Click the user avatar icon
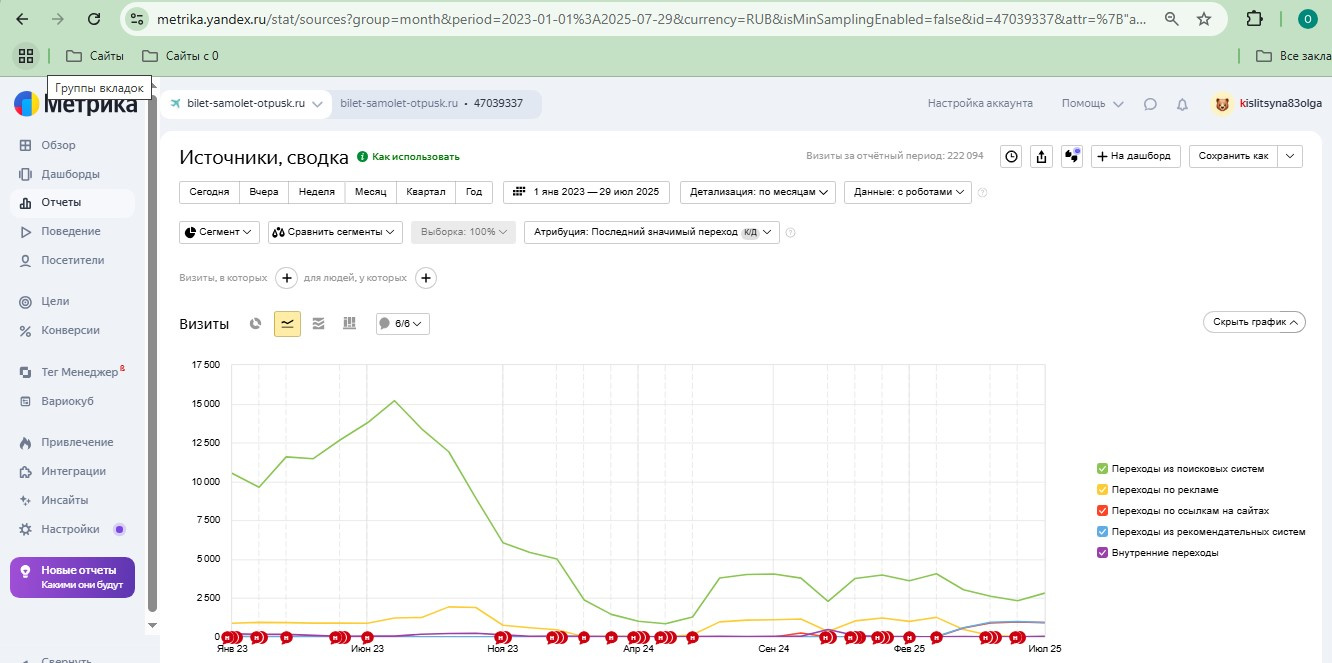Viewport: 1332px width, 663px height. coord(1222,104)
